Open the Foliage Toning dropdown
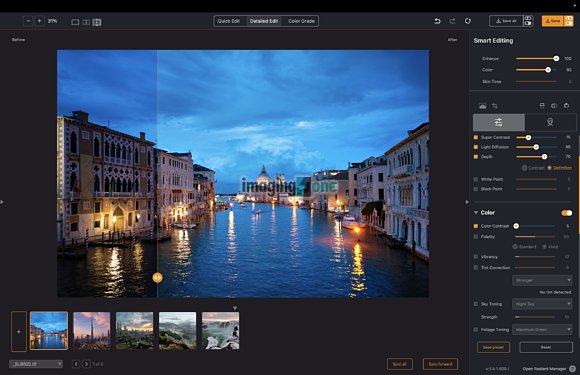The width and height of the screenshot is (580, 375). pyautogui.click(x=542, y=330)
